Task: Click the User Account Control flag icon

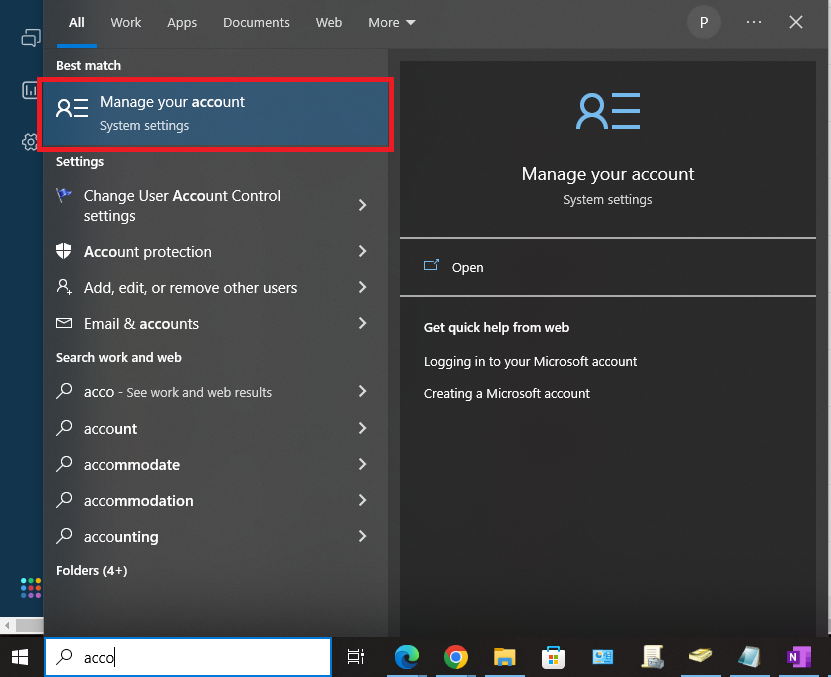Action: (64, 195)
